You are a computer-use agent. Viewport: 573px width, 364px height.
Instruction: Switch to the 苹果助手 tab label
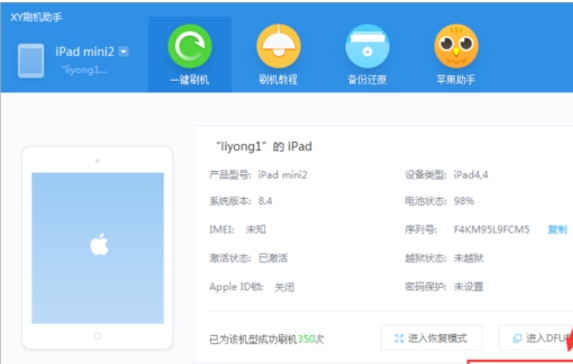[456, 80]
